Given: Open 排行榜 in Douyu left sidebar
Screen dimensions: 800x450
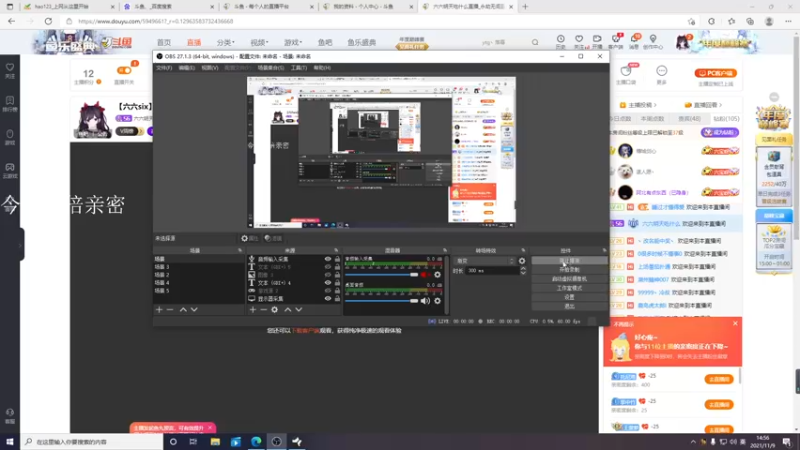Looking at the screenshot, I should tap(10, 104).
